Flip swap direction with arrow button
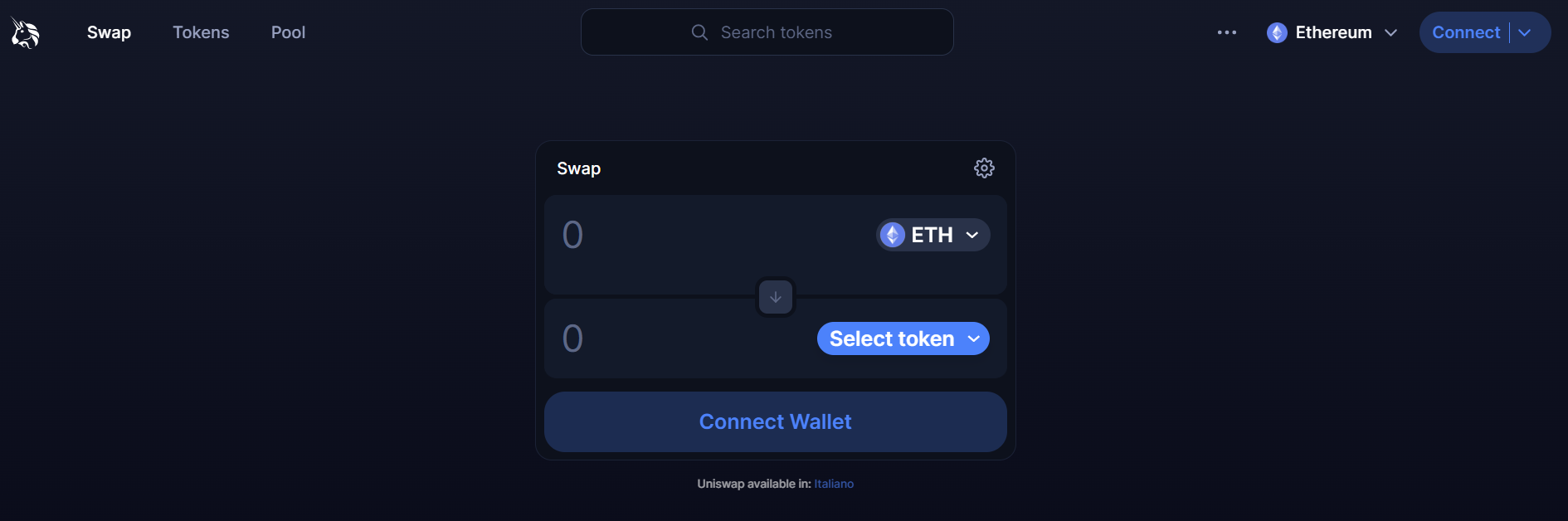1568x521 pixels. [776, 297]
